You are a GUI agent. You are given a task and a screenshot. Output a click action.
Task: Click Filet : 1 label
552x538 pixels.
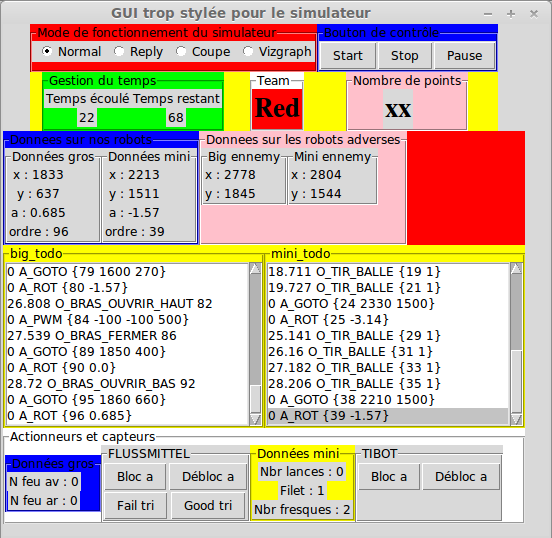302,491
